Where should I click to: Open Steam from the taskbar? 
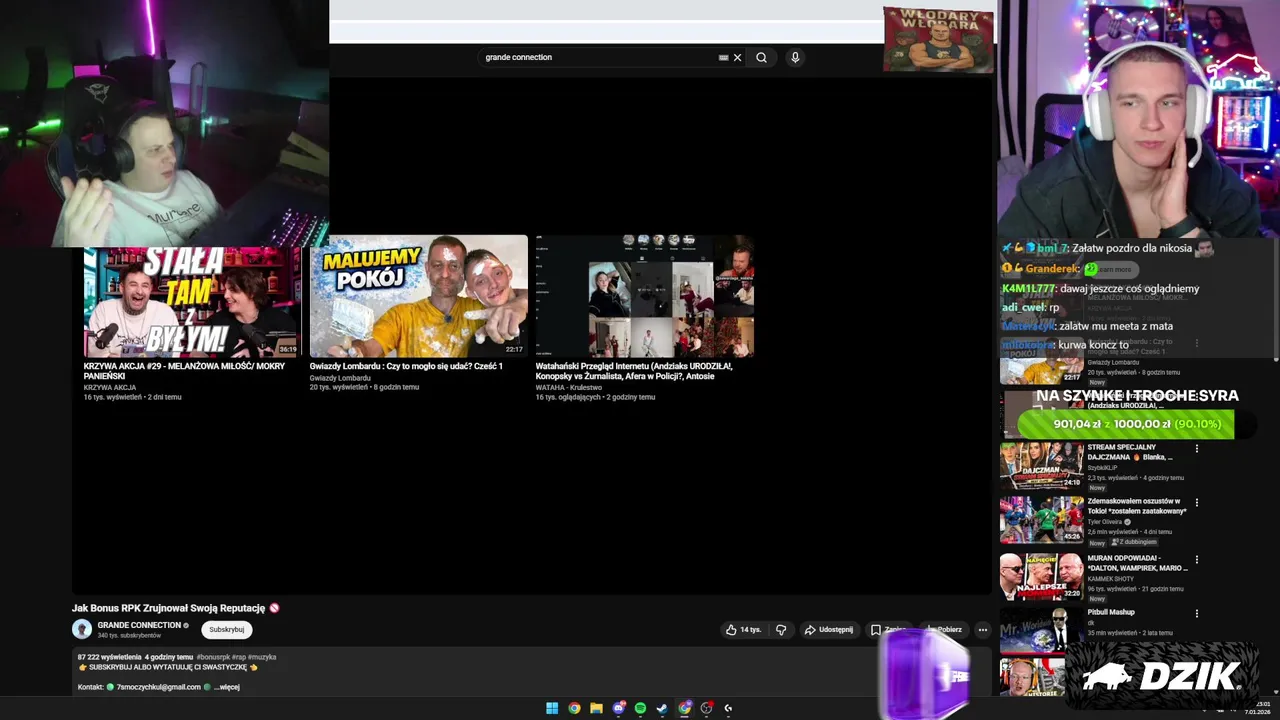point(662,708)
